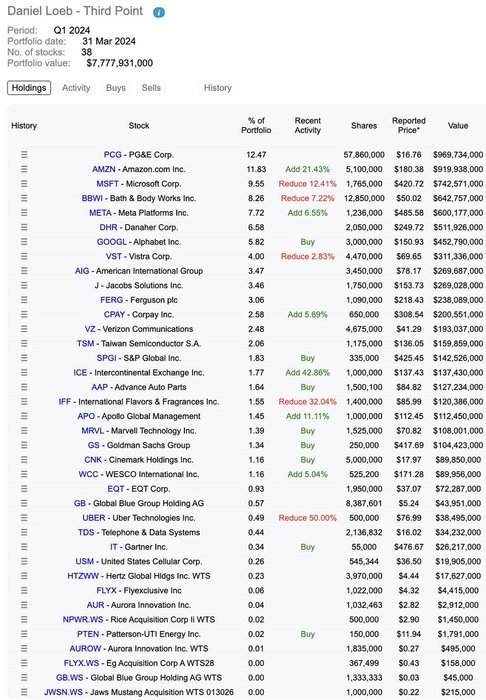486x700 pixels.
Task: Open history icon for GOOGL row
Action: point(24,242)
